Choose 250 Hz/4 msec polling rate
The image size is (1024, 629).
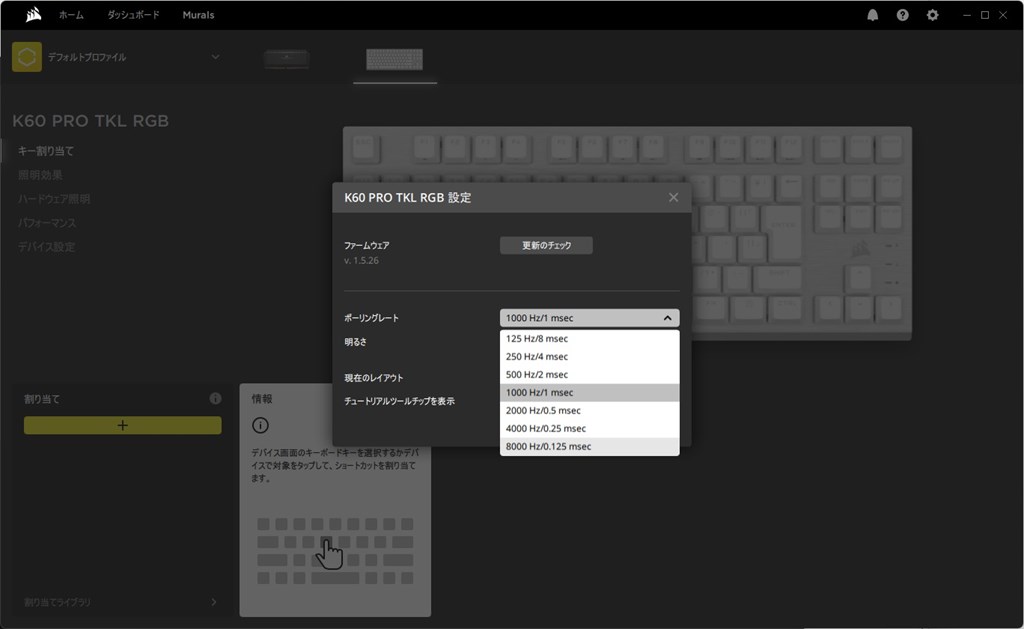click(589, 357)
